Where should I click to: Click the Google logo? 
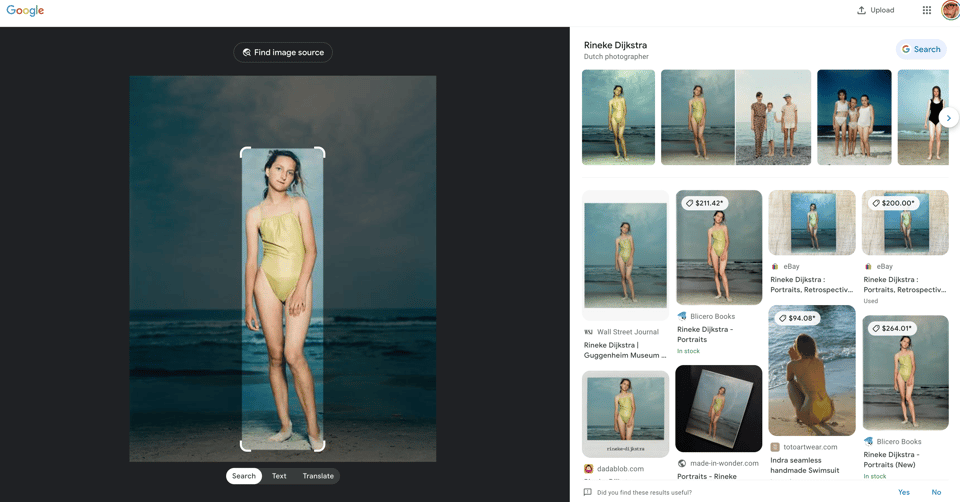coord(25,11)
